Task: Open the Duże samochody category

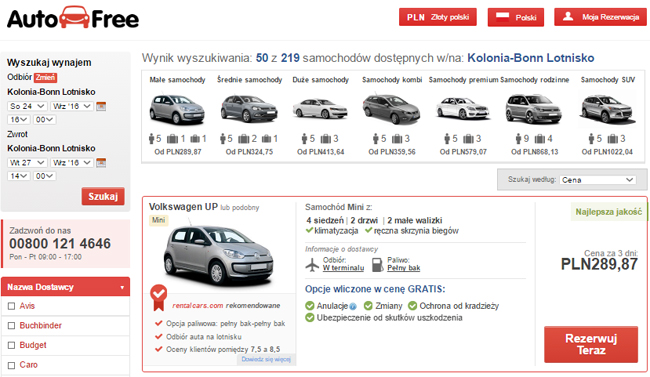Action: pos(320,80)
